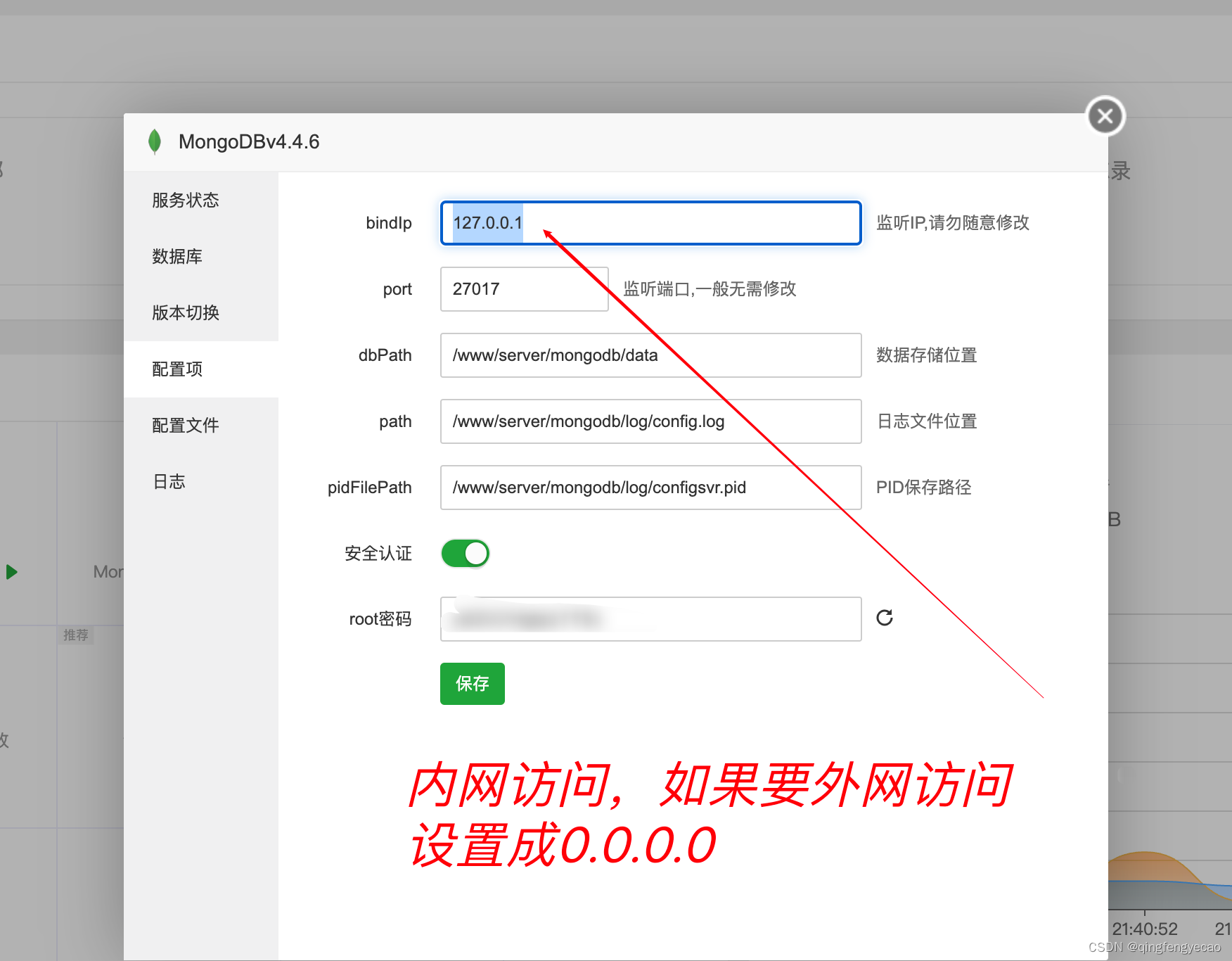1232x961 pixels.
Task: Regenerate root password with refresh icon
Action: [x=885, y=618]
